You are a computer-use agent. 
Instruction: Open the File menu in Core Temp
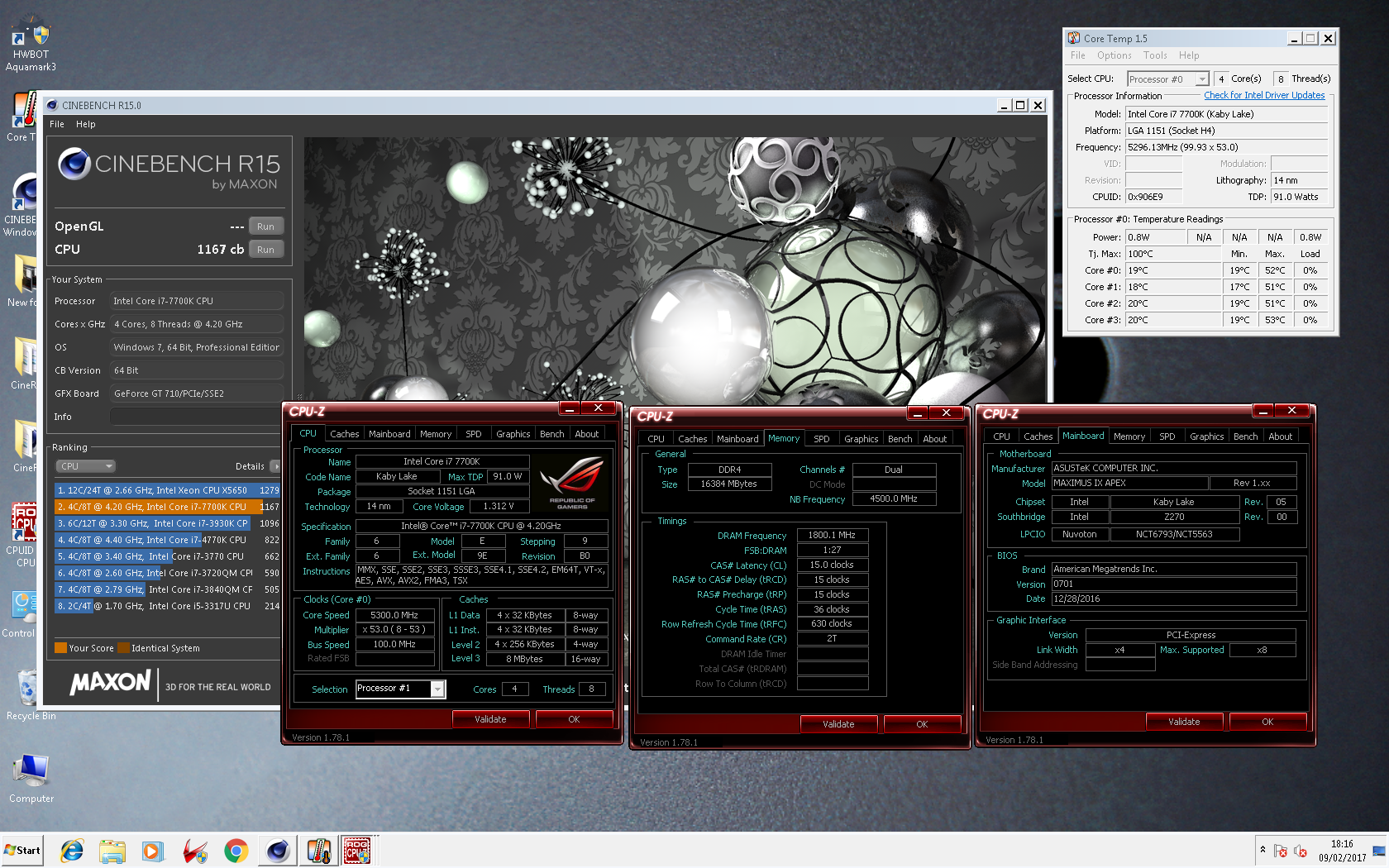pyautogui.click(x=1078, y=55)
